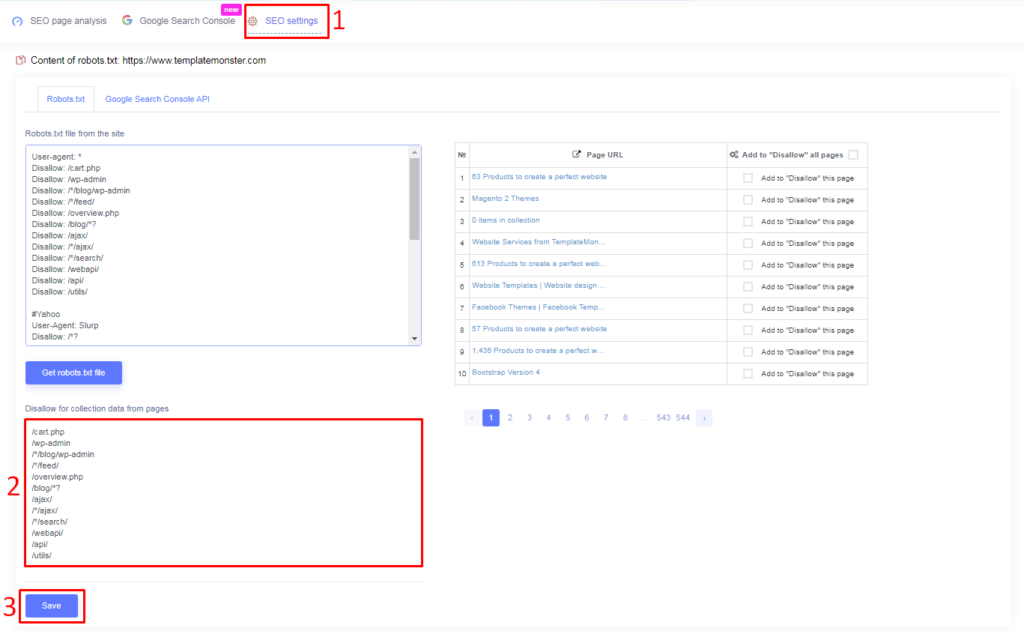This screenshot has width=1024, height=643.
Task: Click the gear icon beside SEO settings
Action: [254, 20]
